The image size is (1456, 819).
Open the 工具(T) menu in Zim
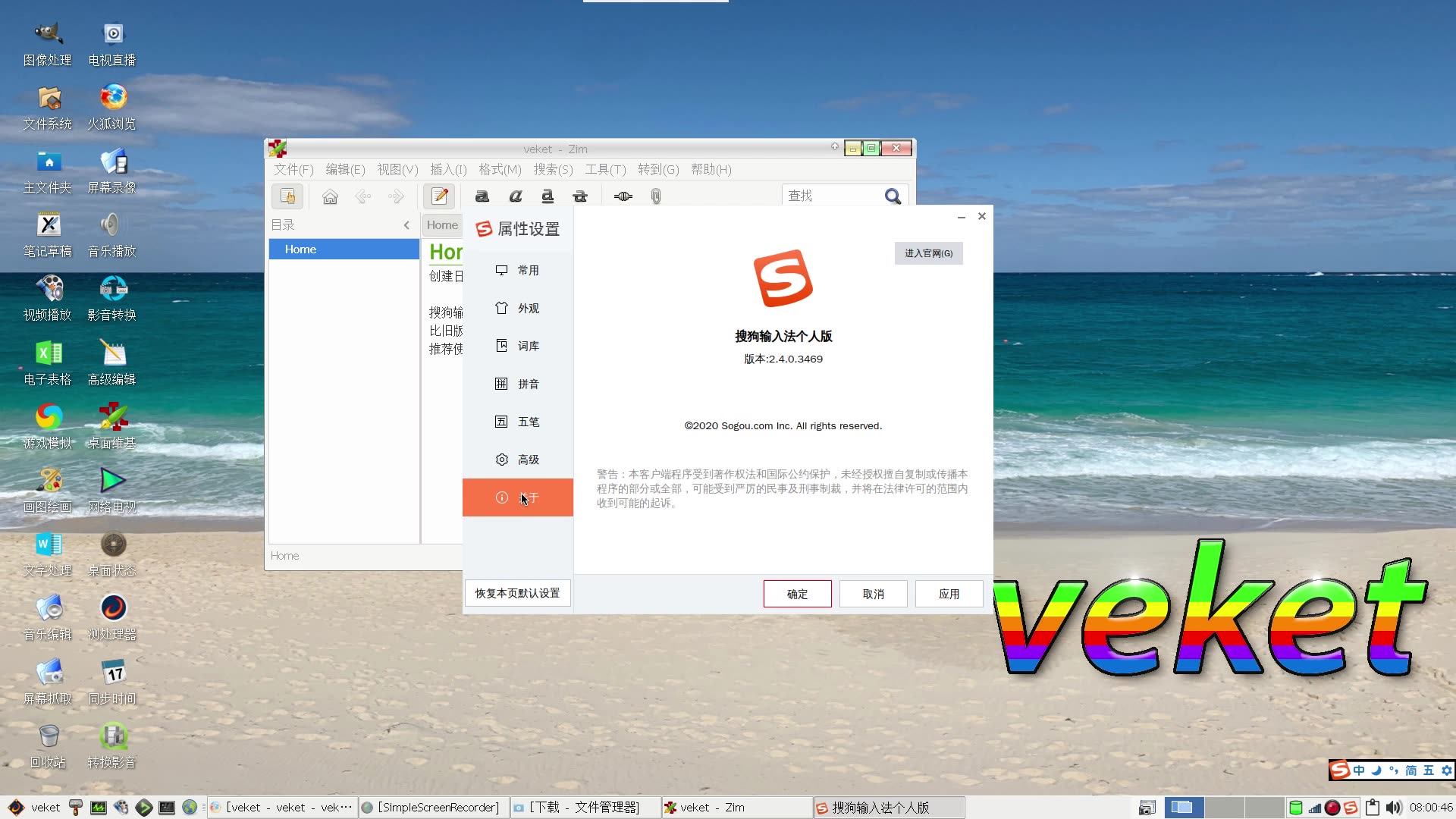604,169
